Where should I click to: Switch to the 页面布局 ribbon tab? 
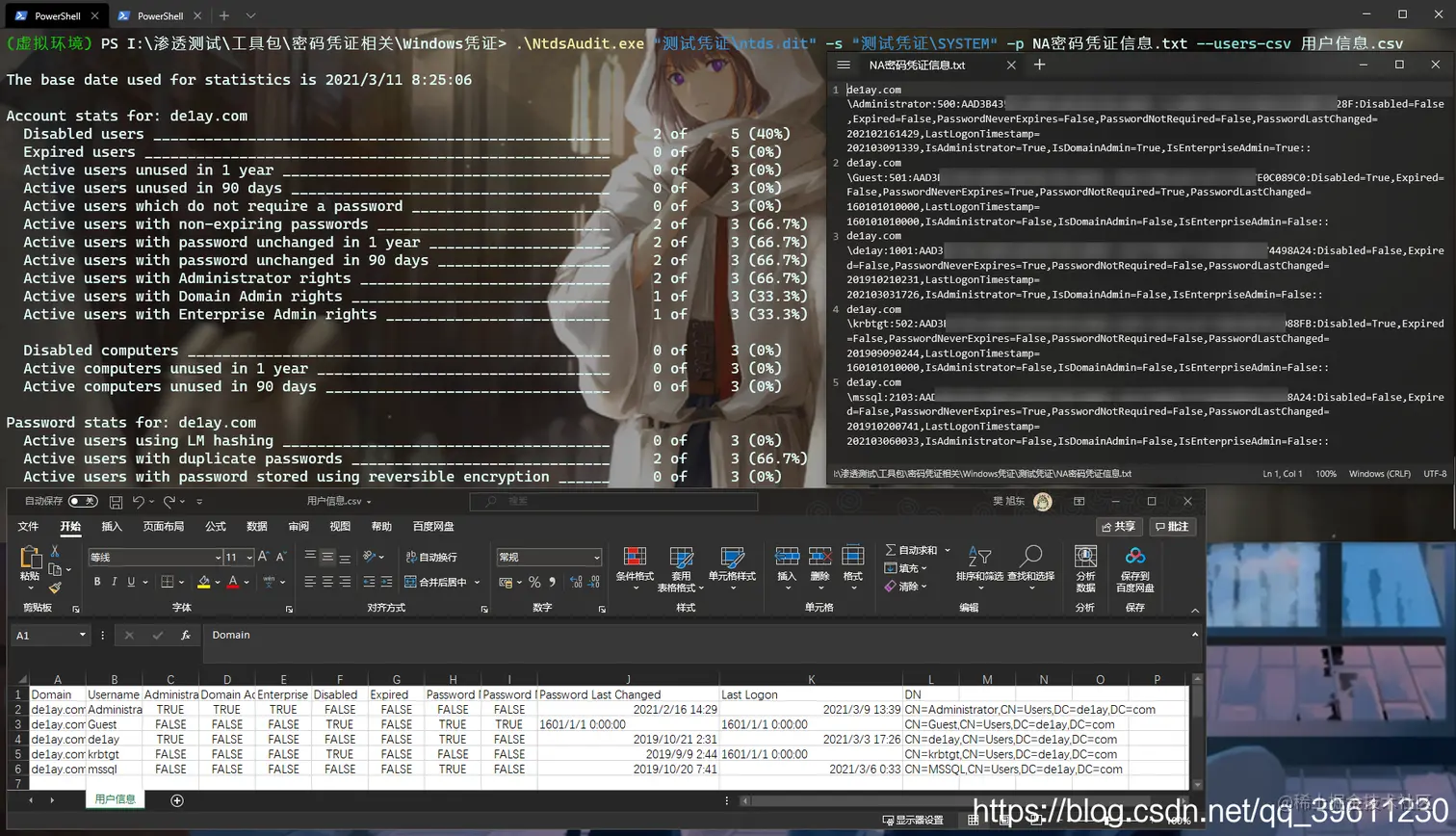[x=164, y=527]
